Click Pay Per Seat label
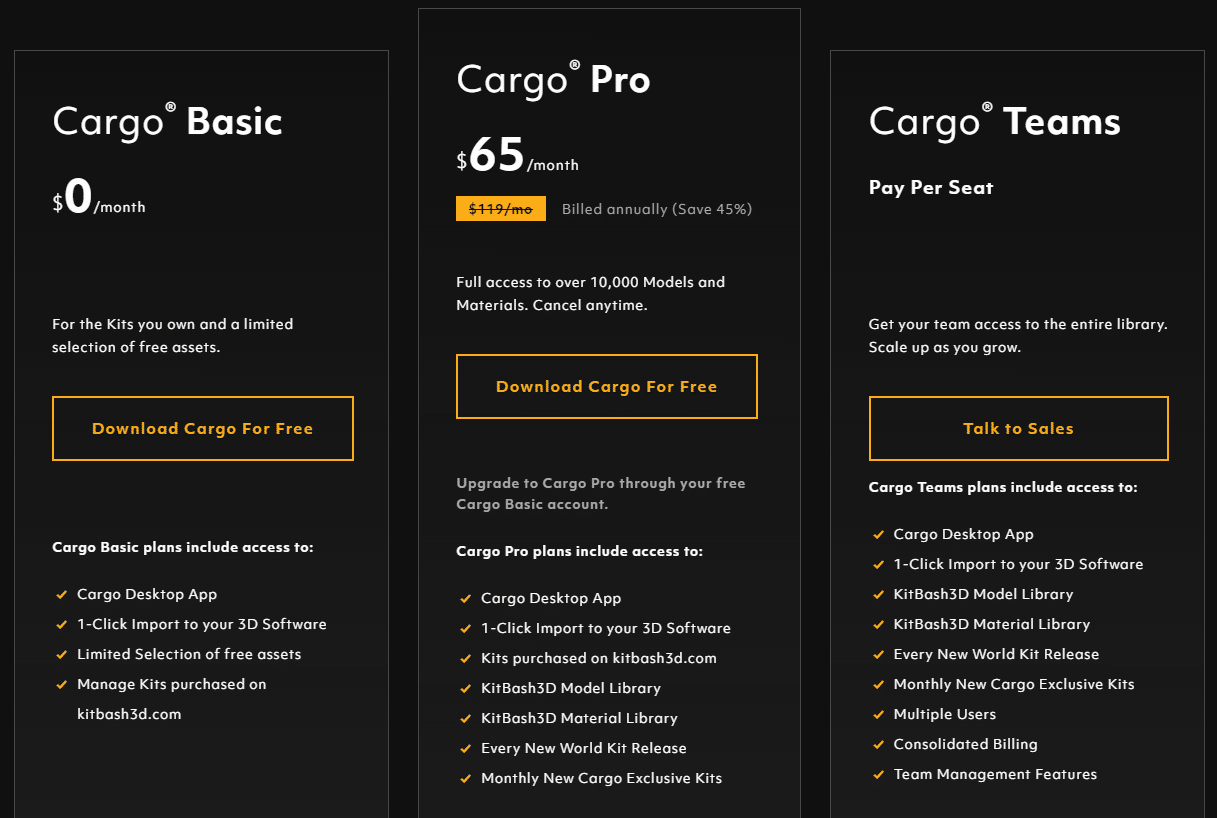 coord(931,188)
